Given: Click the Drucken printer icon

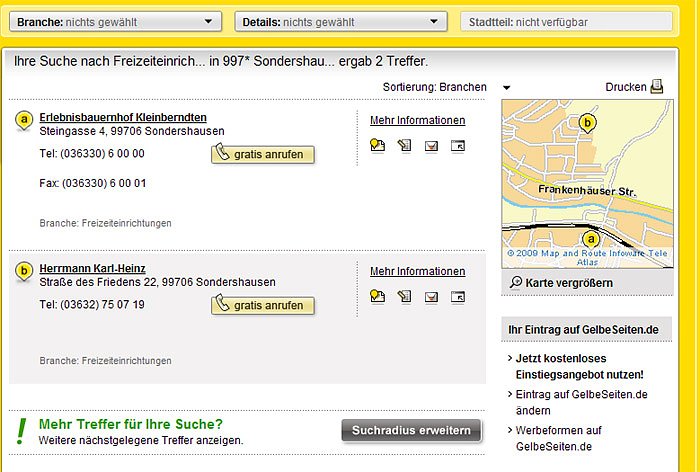Looking at the screenshot, I should pos(656,87).
